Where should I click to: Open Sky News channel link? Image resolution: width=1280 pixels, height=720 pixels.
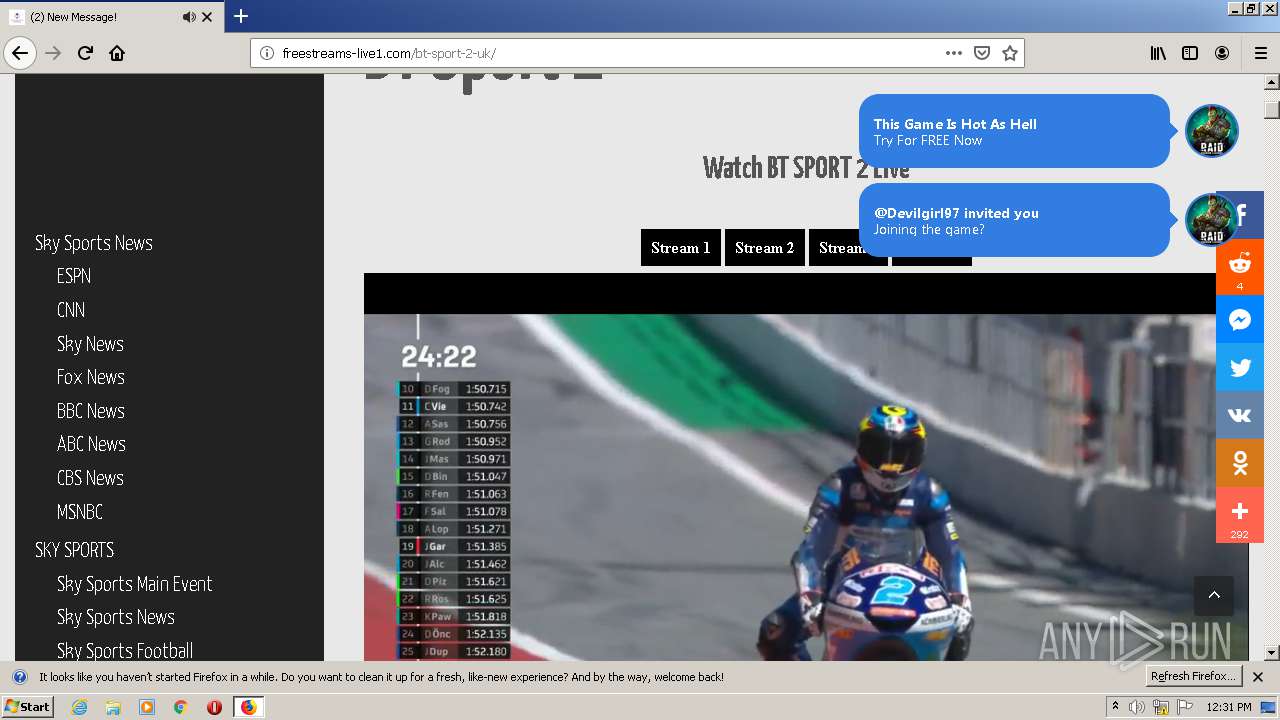point(90,344)
